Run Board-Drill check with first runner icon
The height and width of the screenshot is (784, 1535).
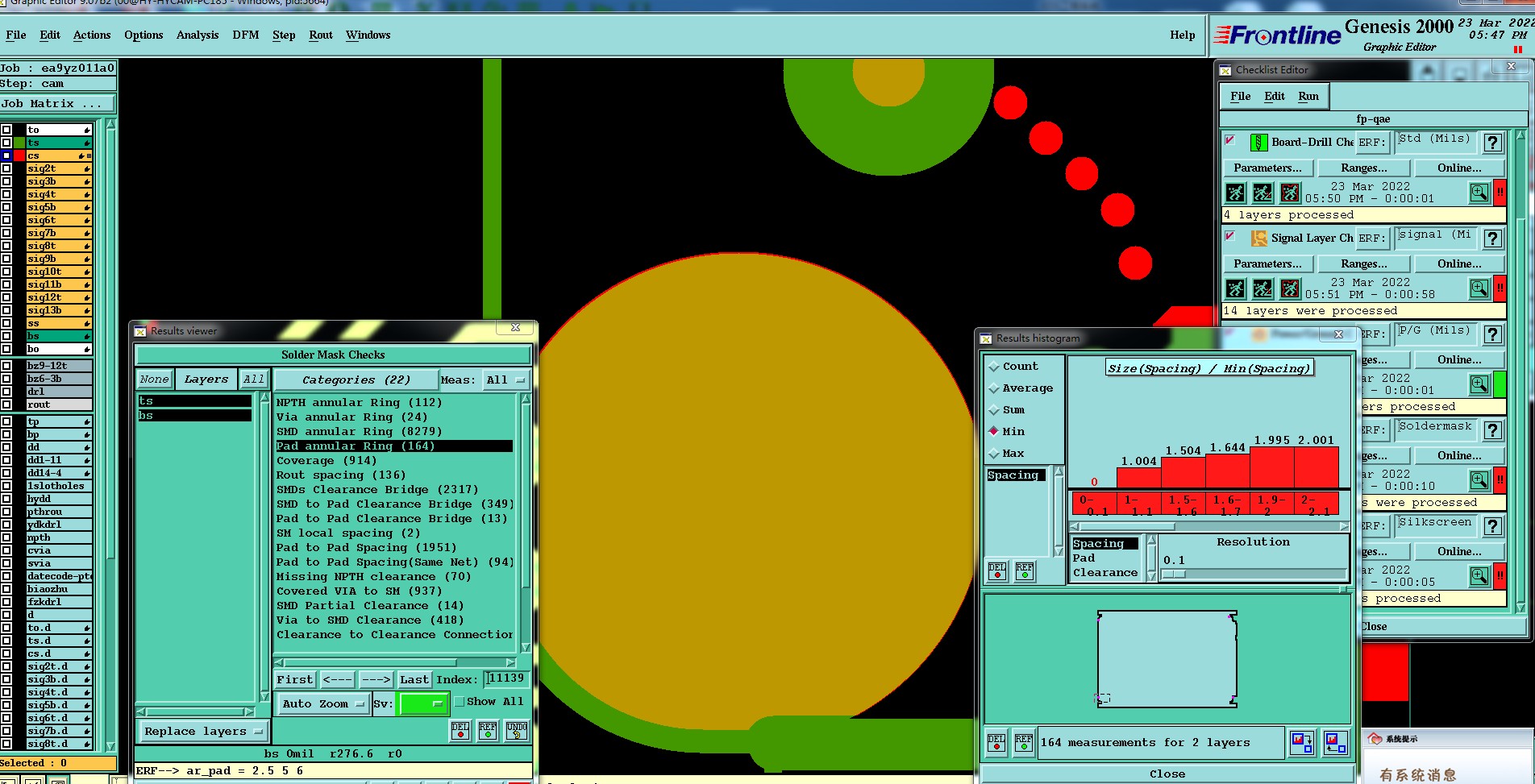1236,193
